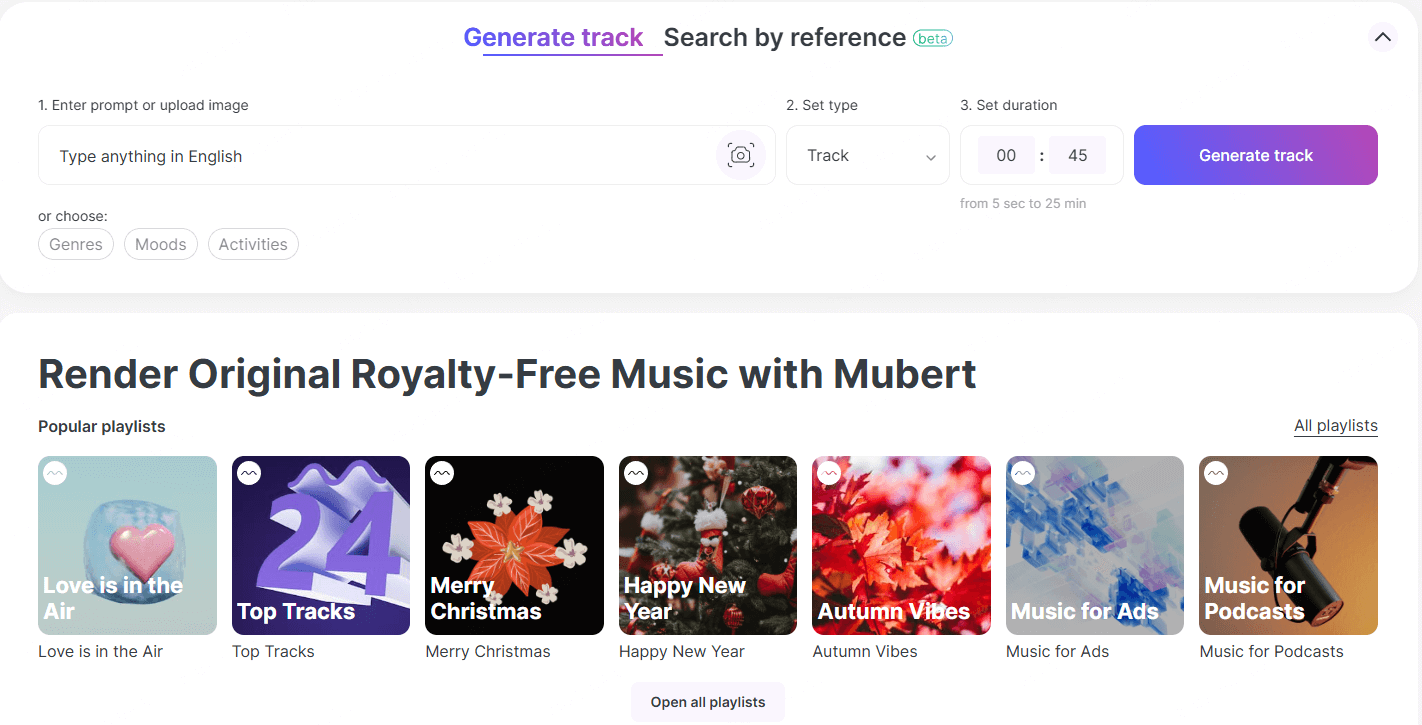Click wave icon on Happy New Year cover
Screen dimensions: 1422x725
[636, 474]
